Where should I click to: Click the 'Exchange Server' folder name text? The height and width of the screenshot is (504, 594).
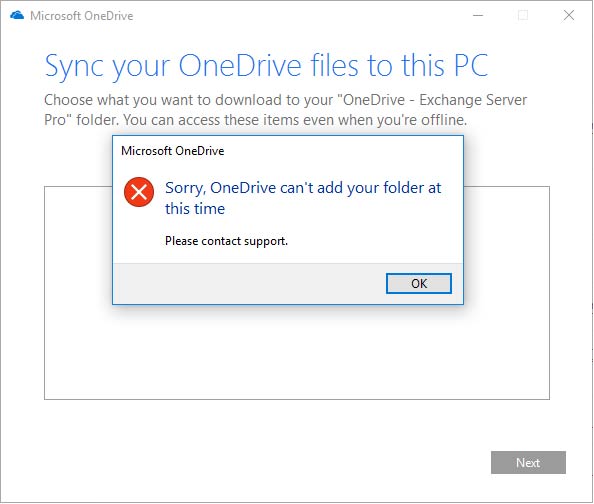point(473,100)
